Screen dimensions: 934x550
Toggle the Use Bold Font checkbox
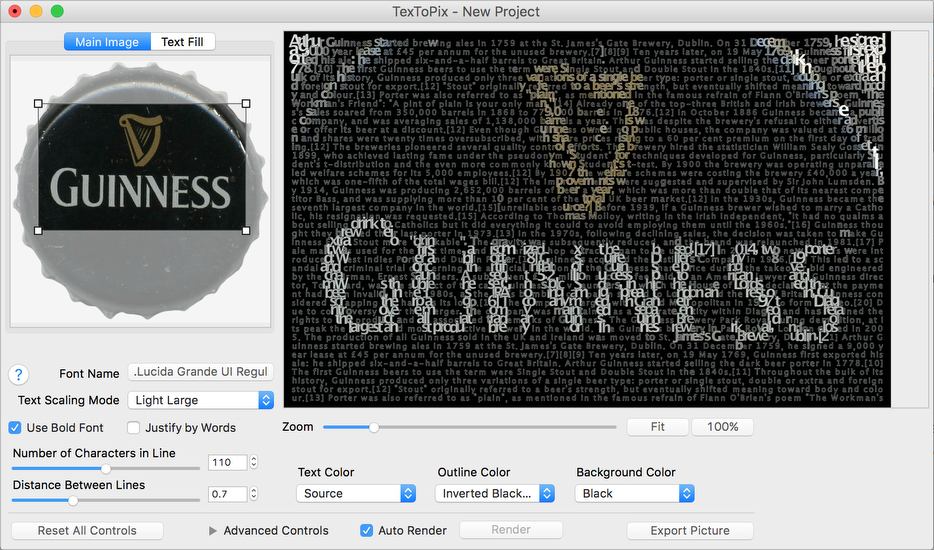15,428
